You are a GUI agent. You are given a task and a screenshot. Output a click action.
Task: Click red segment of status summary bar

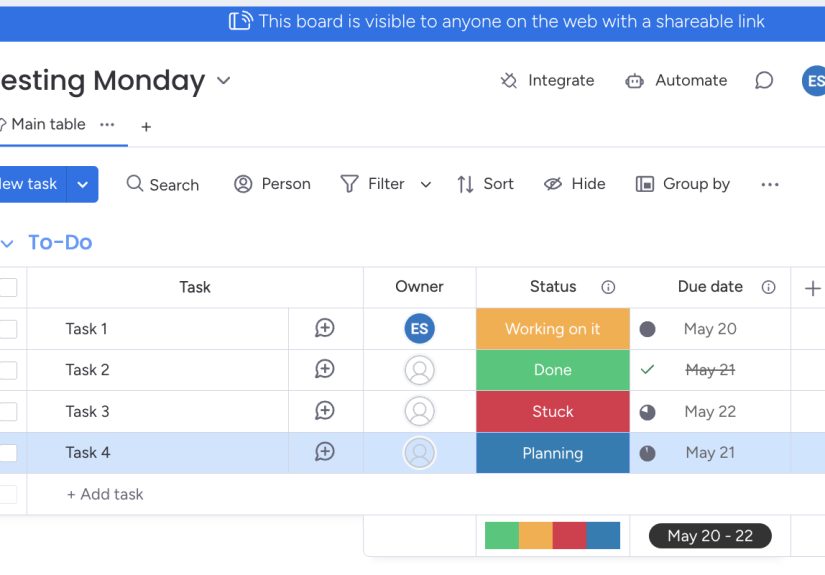point(569,536)
